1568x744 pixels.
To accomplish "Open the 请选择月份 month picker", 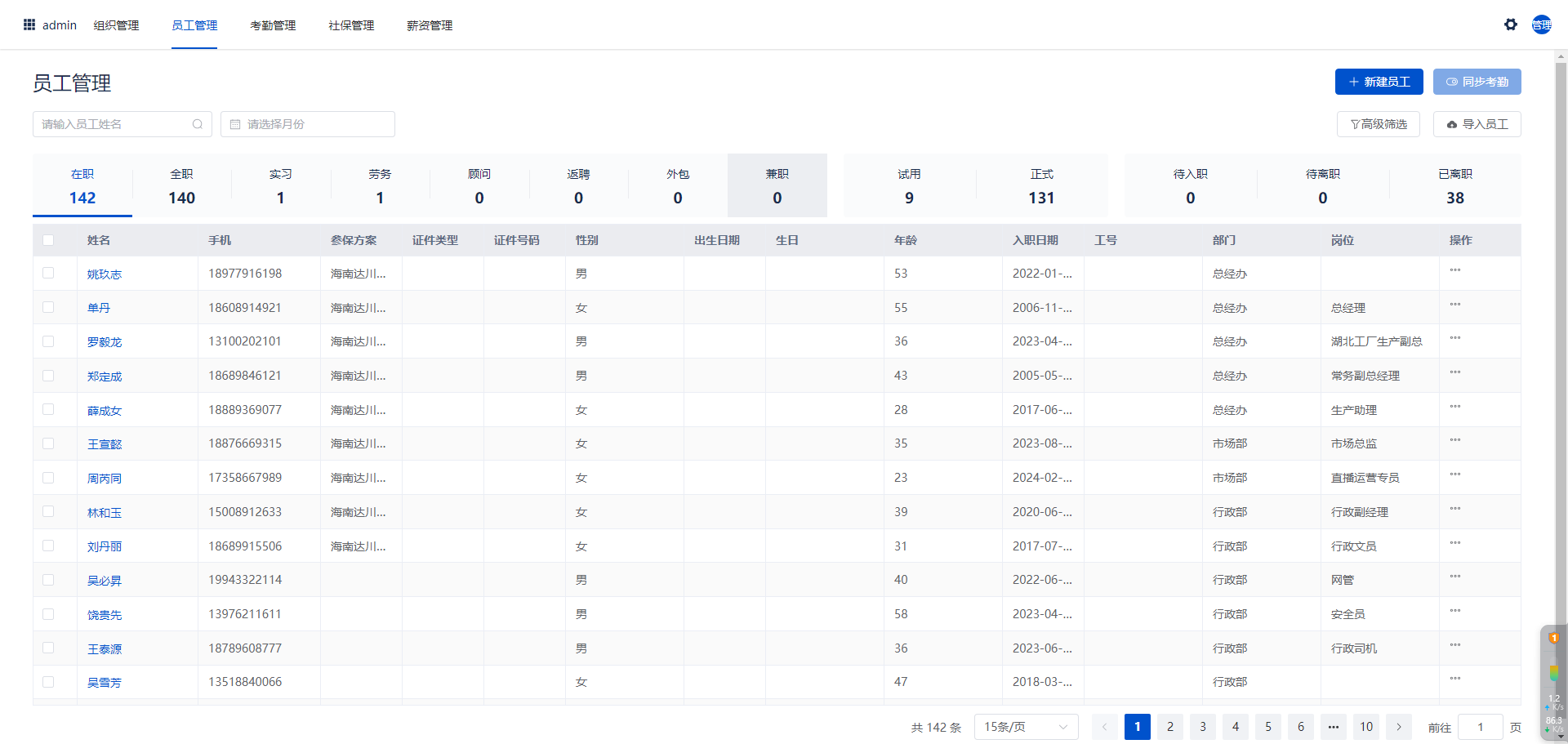I will [308, 124].
